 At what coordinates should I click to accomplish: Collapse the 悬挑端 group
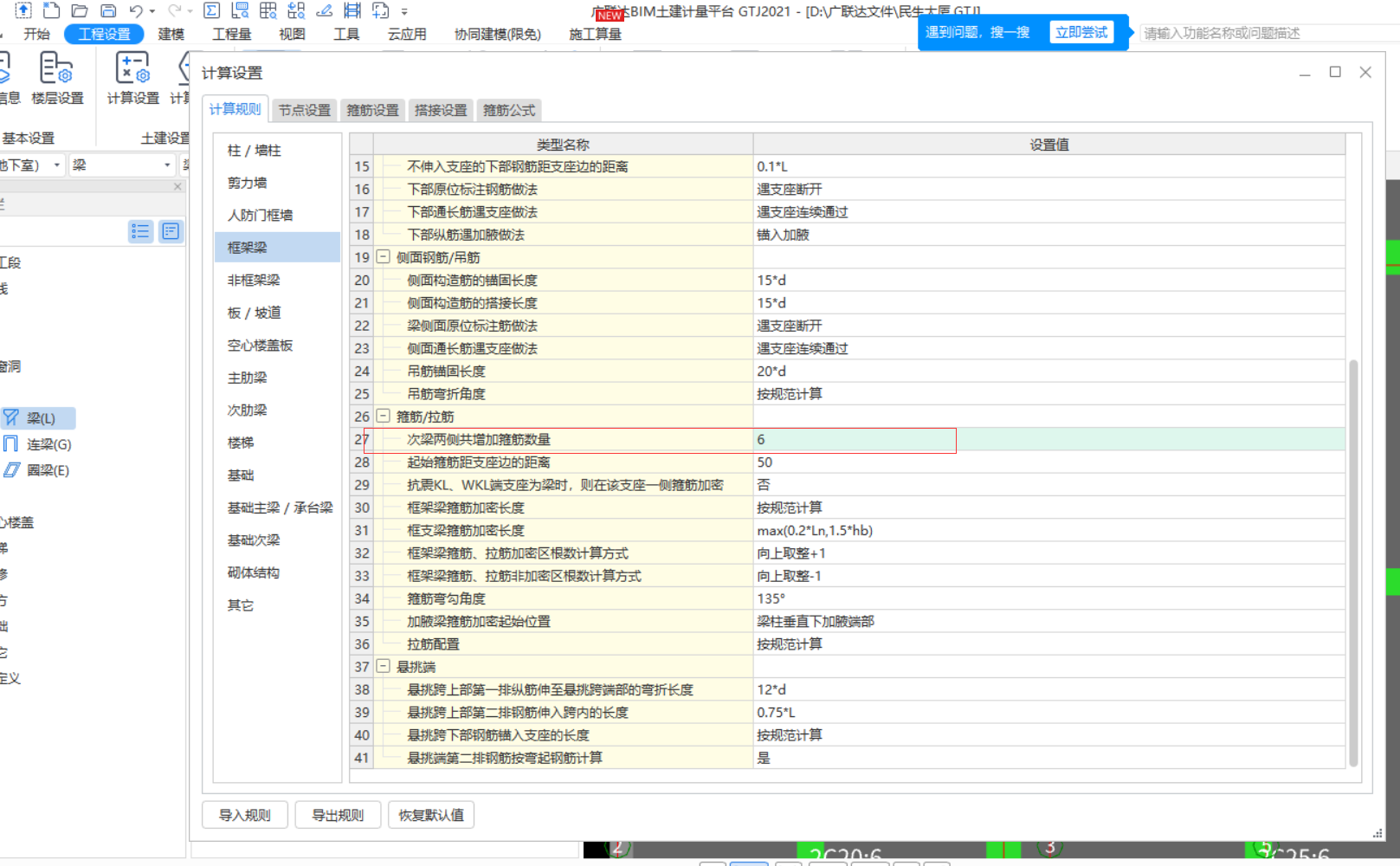pyautogui.click(x=384, y=667)
